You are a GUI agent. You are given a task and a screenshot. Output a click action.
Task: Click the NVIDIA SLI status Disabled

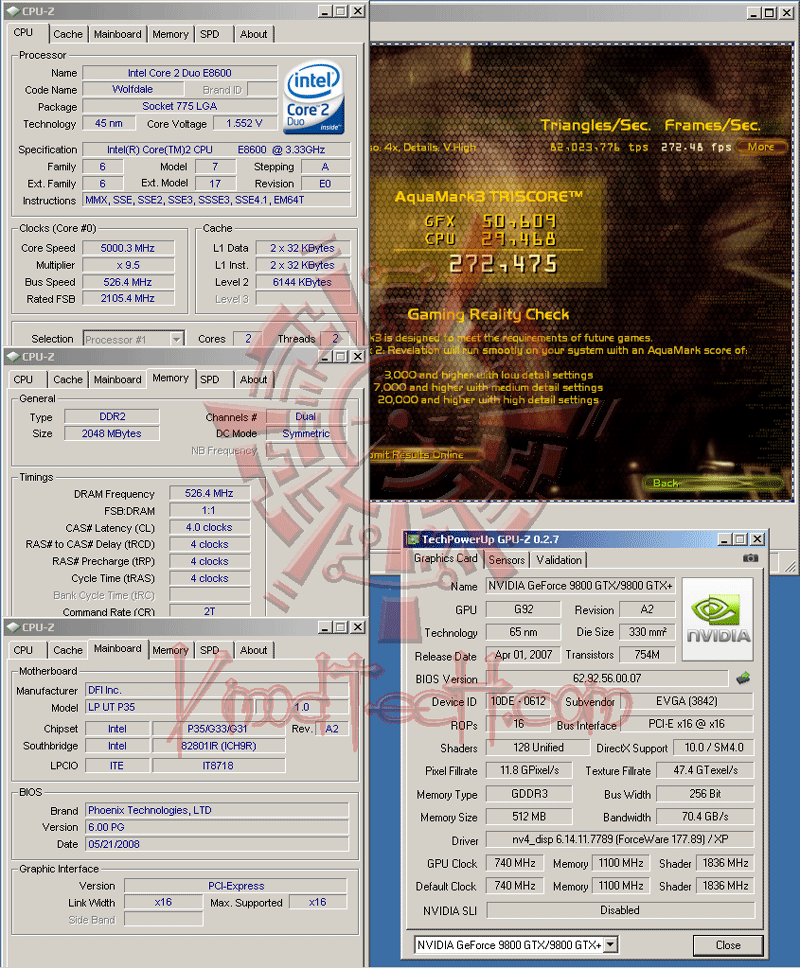click(x=620, y=910)
